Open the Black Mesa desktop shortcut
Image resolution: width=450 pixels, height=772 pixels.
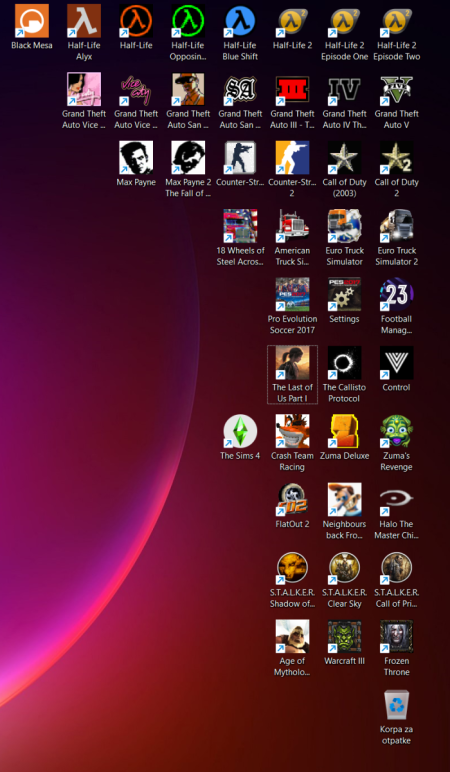[32, 21]
